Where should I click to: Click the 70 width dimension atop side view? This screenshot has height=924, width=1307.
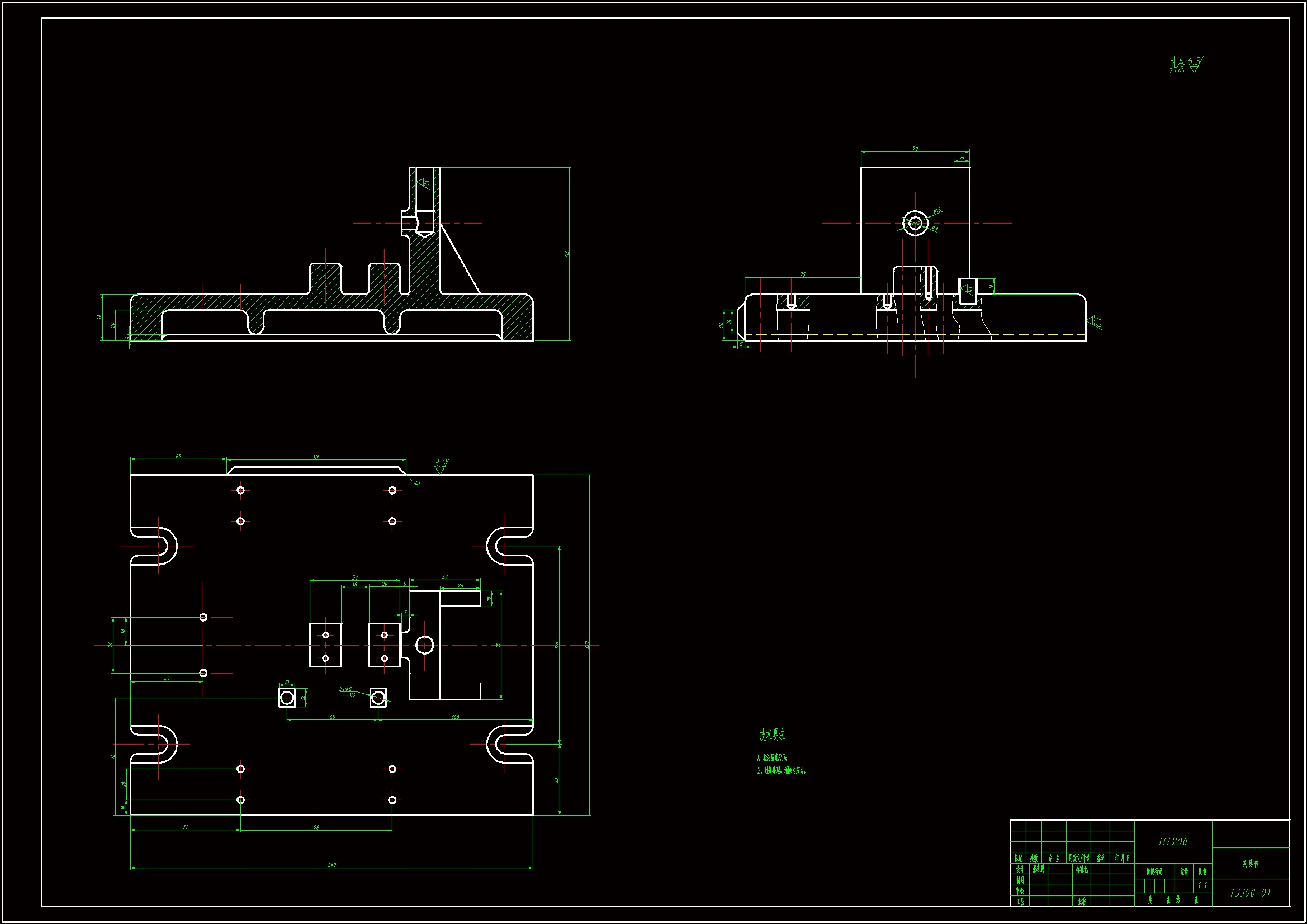915,149
